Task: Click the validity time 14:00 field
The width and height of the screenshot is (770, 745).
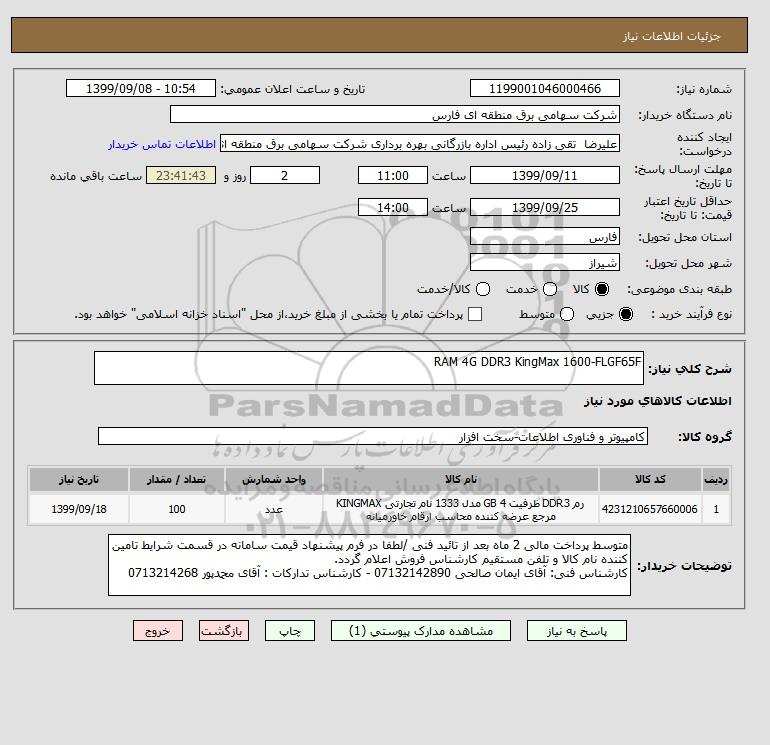Action: click(393, 207)
